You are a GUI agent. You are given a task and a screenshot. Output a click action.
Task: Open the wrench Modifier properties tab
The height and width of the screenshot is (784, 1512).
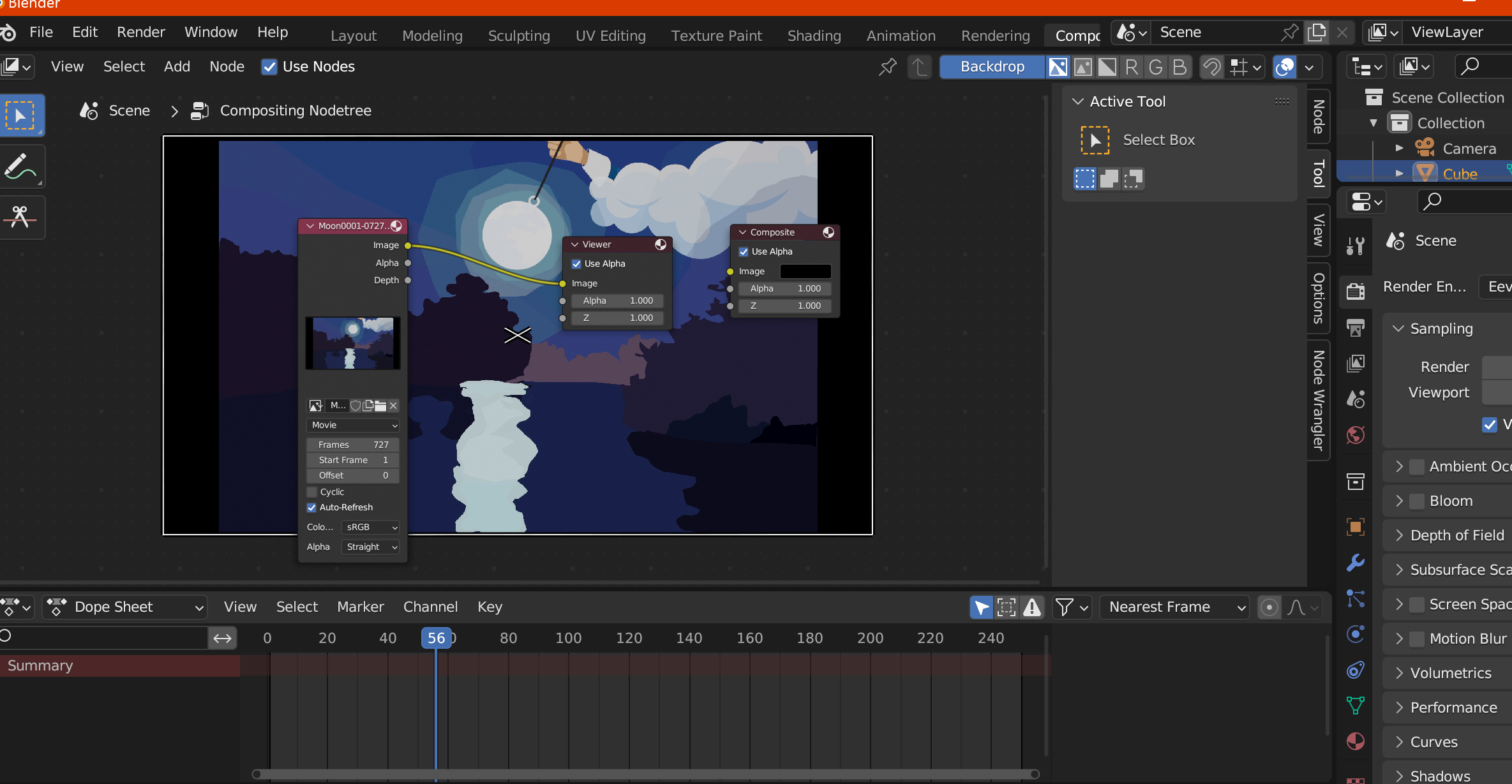(x=1356, y=563)
